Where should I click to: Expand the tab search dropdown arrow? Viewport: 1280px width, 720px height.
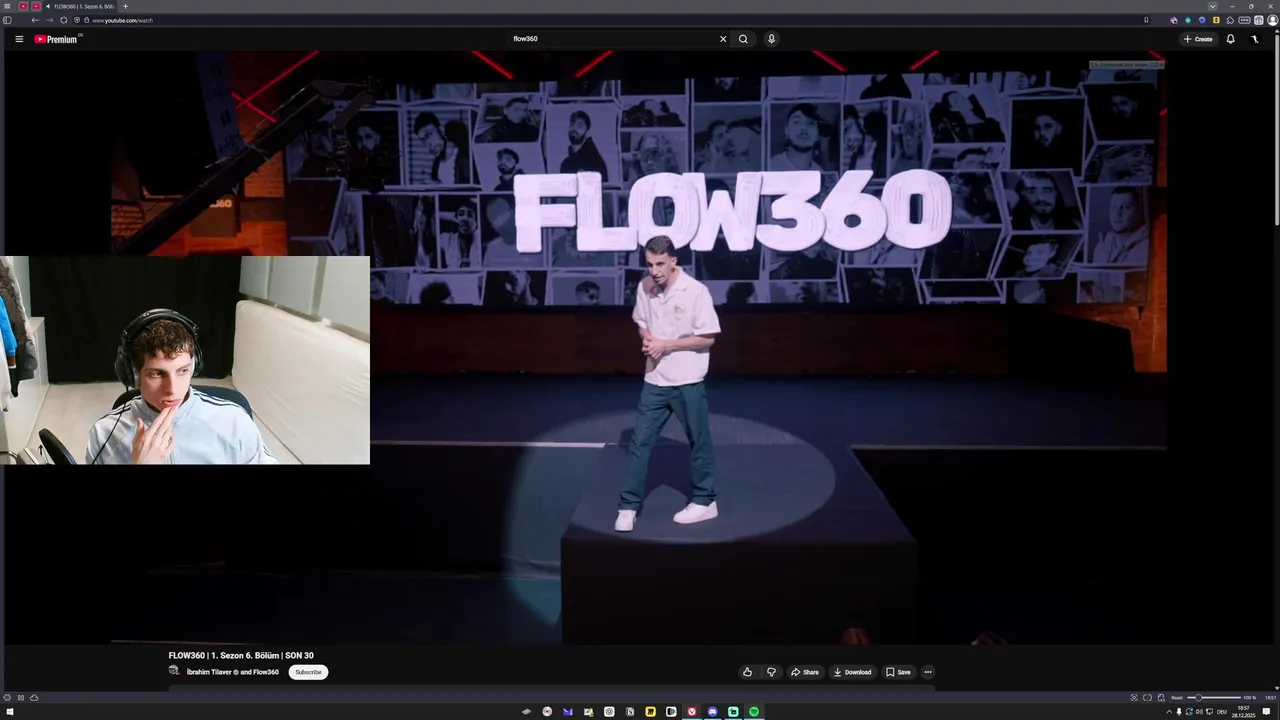click(1213, 6)
